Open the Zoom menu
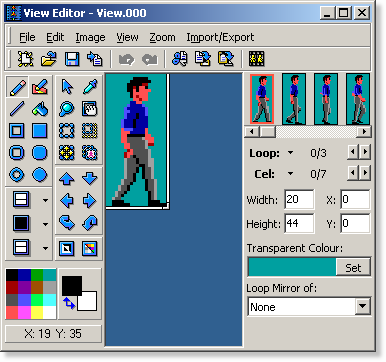Viewport: 386px width, 362px height. pyautogui.click(x=162, y=37)
